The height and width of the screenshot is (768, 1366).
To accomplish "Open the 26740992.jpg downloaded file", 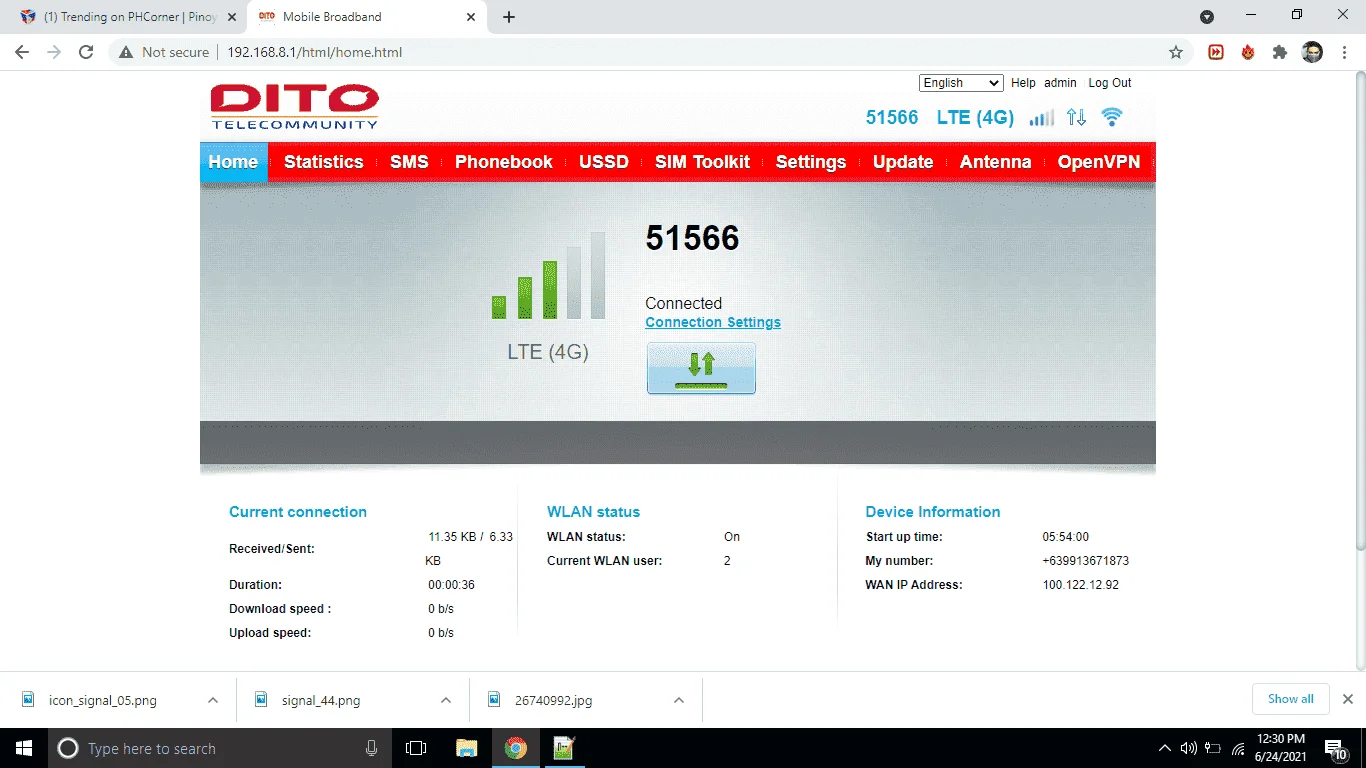I will coord(553,700).
